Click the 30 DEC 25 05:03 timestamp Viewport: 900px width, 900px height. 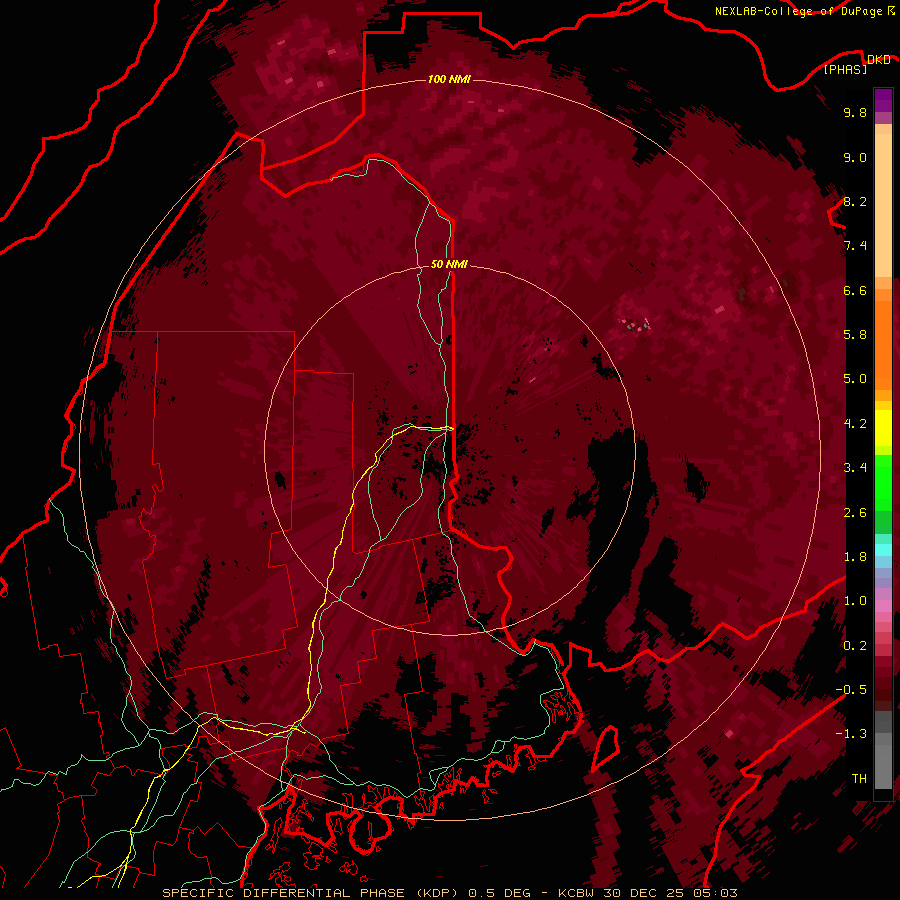(670, 893)
